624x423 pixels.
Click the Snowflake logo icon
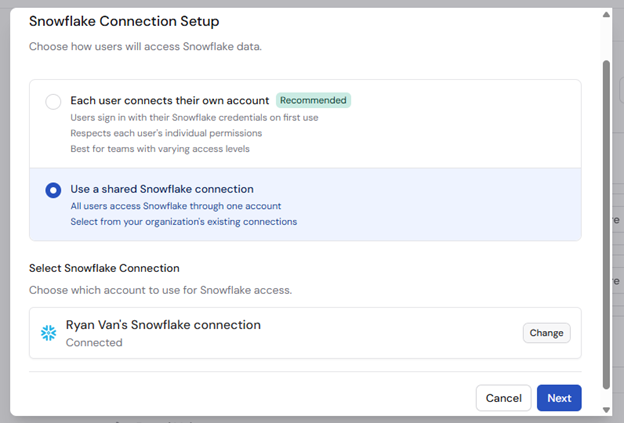coord(49,333)
